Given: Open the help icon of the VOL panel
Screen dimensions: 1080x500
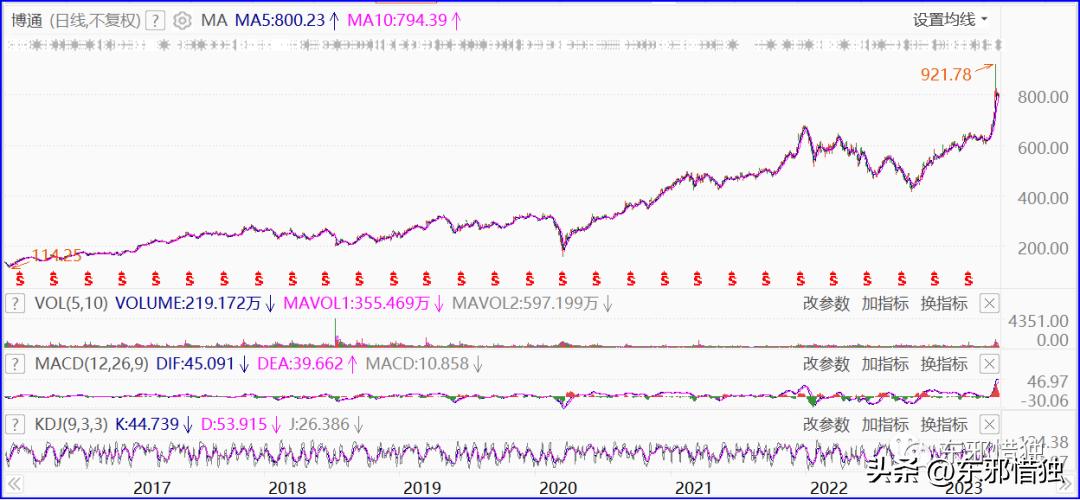Looking at the screenshot, I should [15, 303].
